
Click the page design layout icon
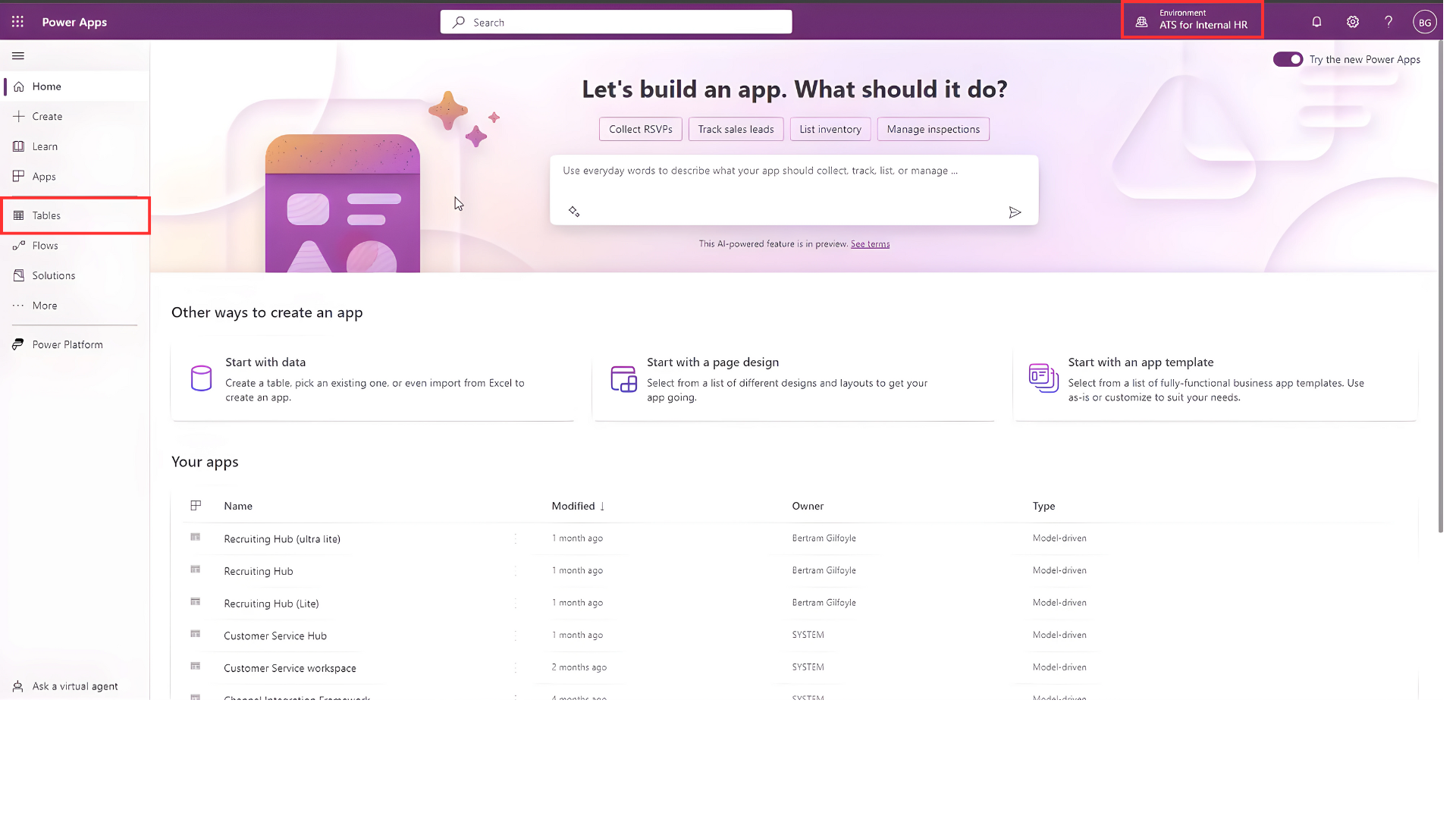[623, 378]
